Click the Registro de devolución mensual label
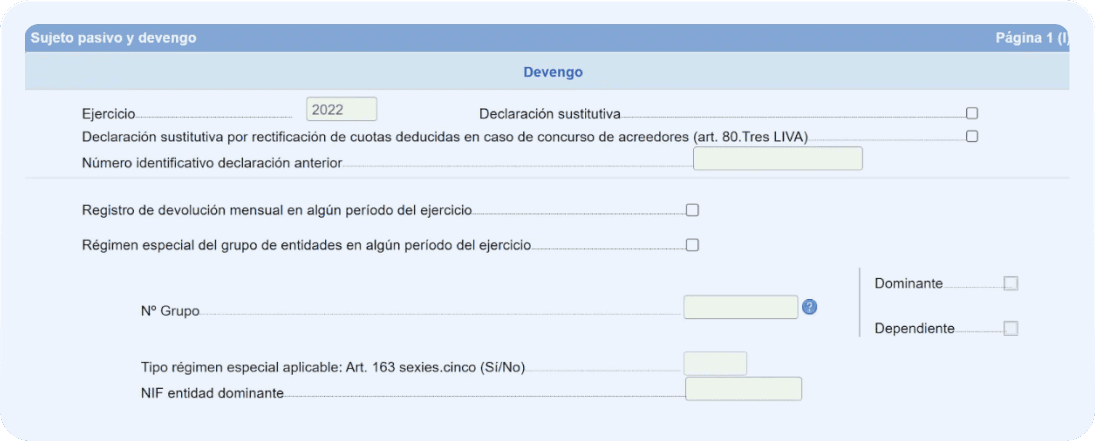 [277, 210]
